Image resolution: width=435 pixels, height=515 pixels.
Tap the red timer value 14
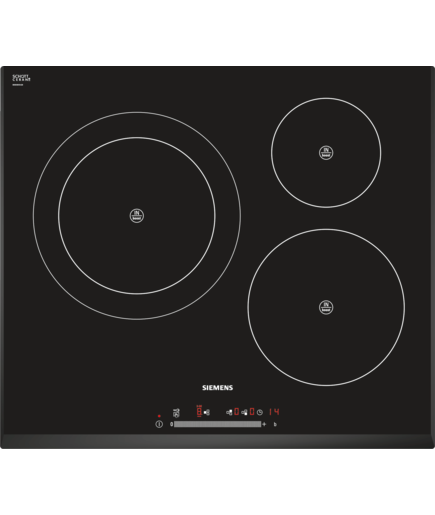click(x=274, y=412)
